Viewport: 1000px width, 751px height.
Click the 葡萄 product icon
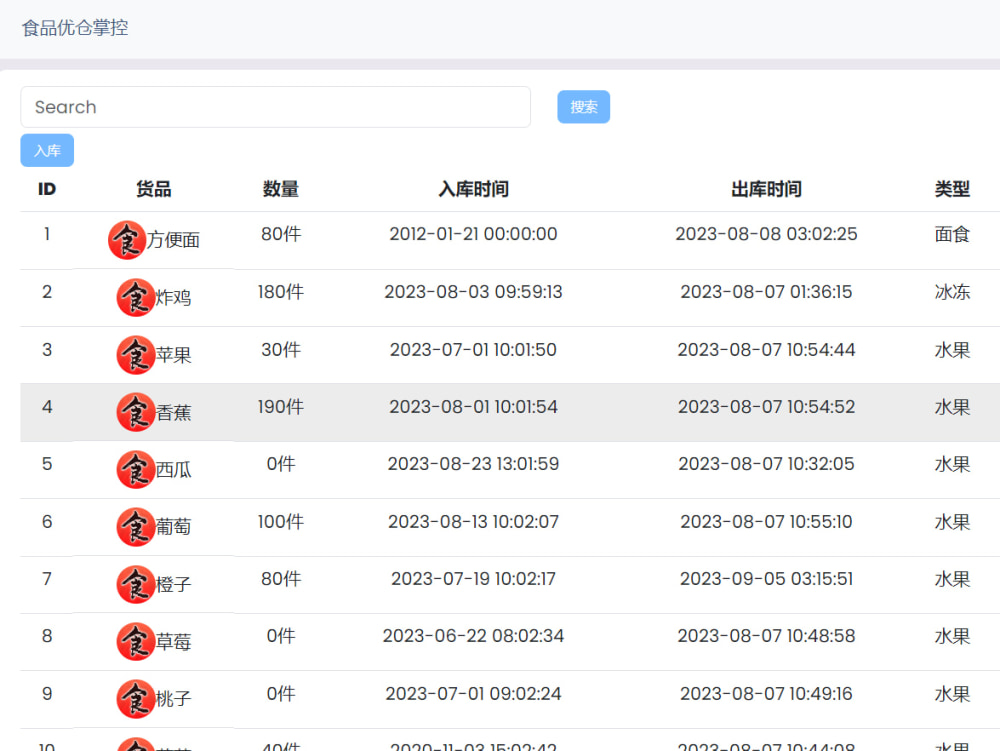tap(136, 527)
